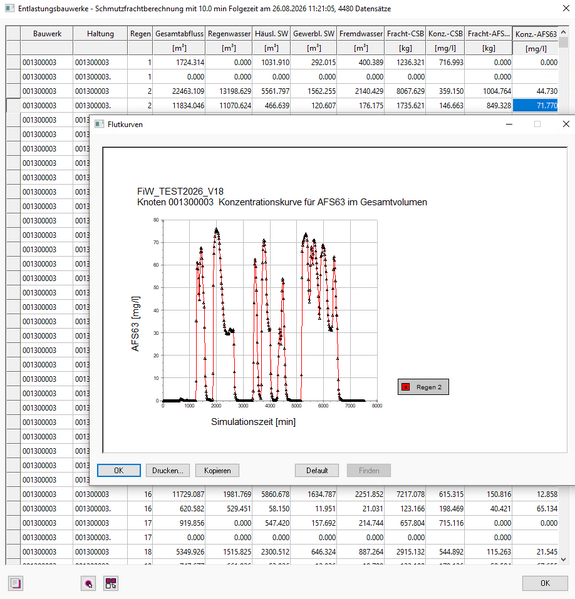Click the Fracht-AFS cell 40.421

click(x=489, y=508)
